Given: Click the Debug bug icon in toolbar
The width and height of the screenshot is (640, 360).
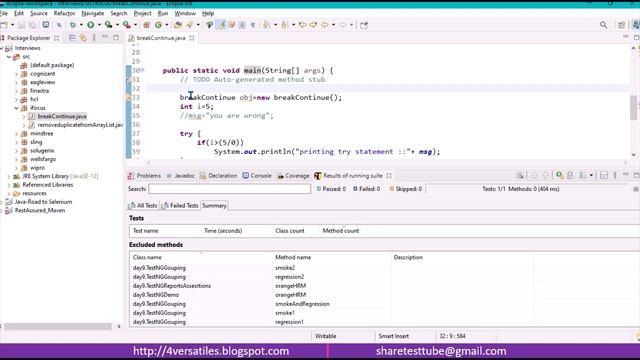Looking at the screenshot, I should click(73, 25).
